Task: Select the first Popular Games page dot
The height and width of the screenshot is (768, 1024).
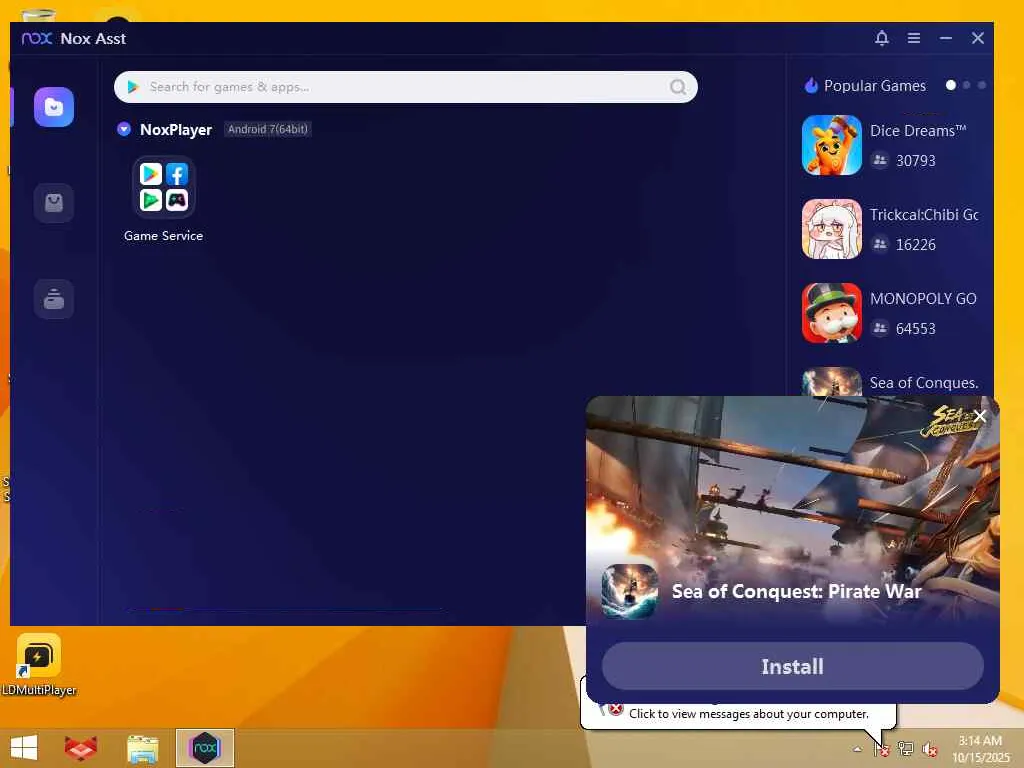Action: [951, 85]
